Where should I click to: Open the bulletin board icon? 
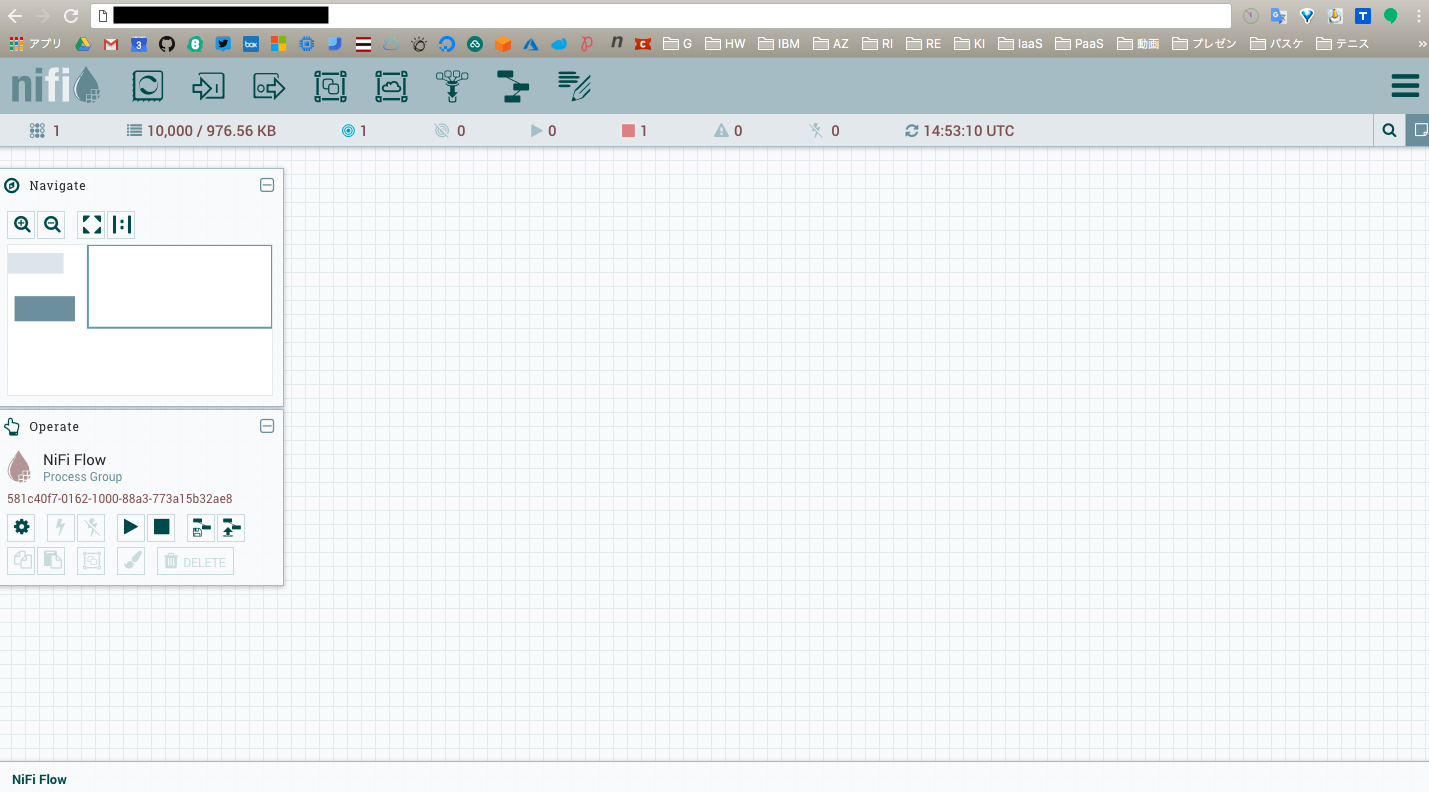pyautogui.click(x=1418, y=130)
